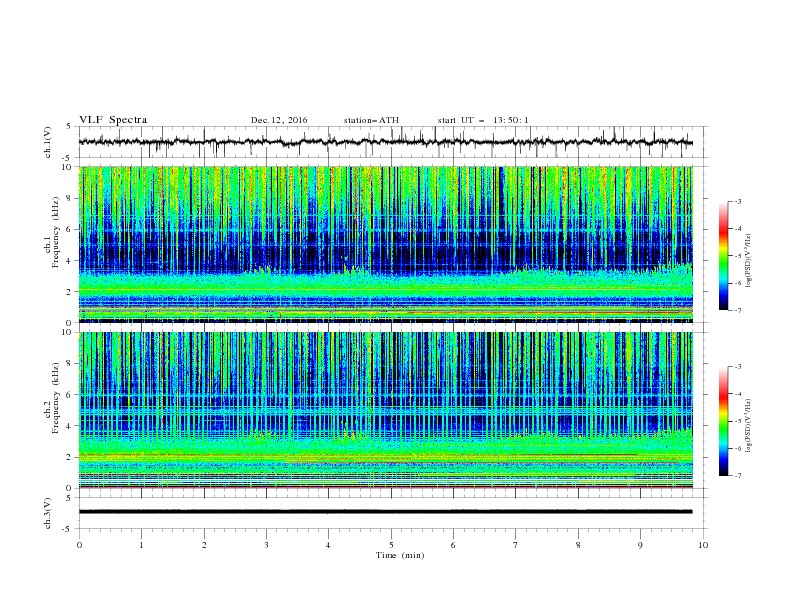This screenshot has height=612, width=792.
Task: Click the "6" tick on the Time axis
Action: click(x=453, y=545)
